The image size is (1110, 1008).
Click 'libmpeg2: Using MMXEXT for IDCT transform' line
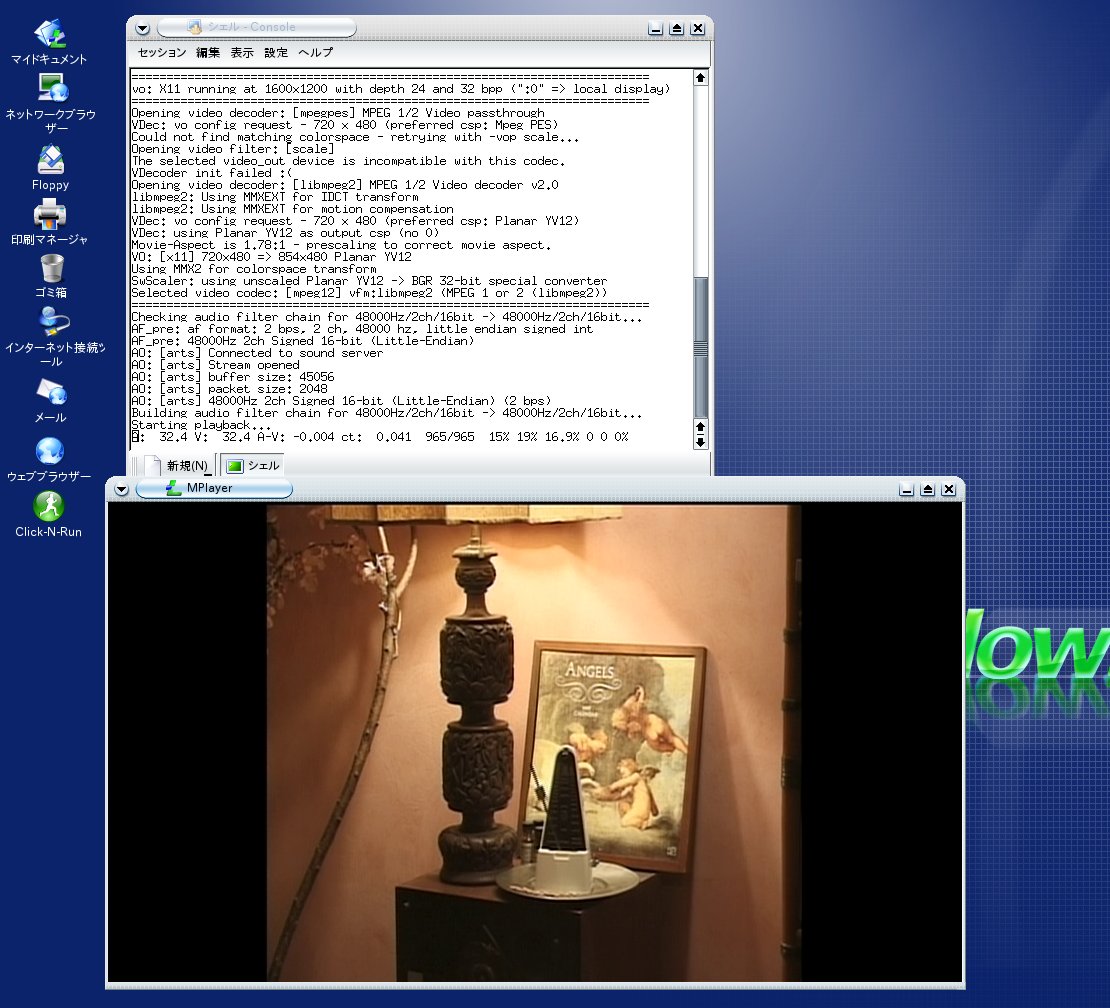[275, 197]
